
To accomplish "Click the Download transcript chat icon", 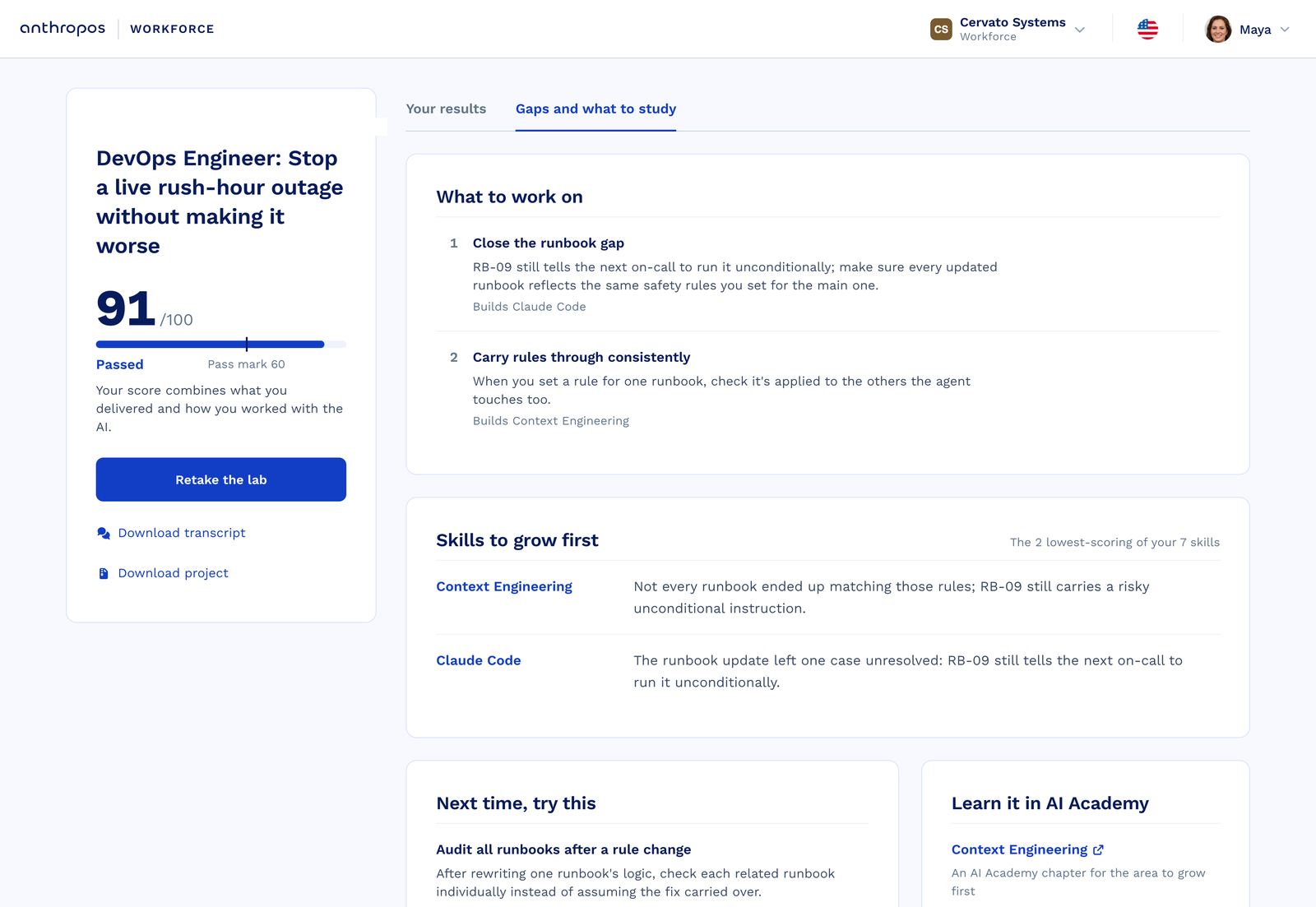I will 104,533.
